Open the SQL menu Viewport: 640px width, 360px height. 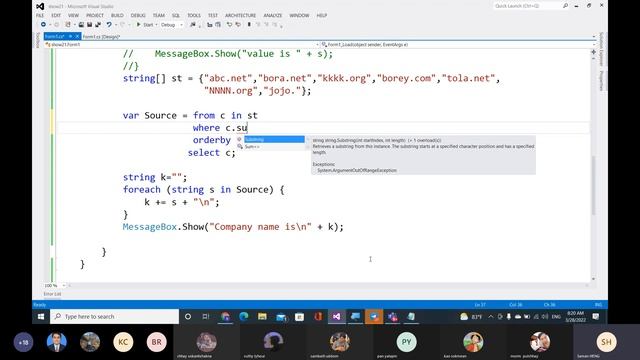[176, 16]
